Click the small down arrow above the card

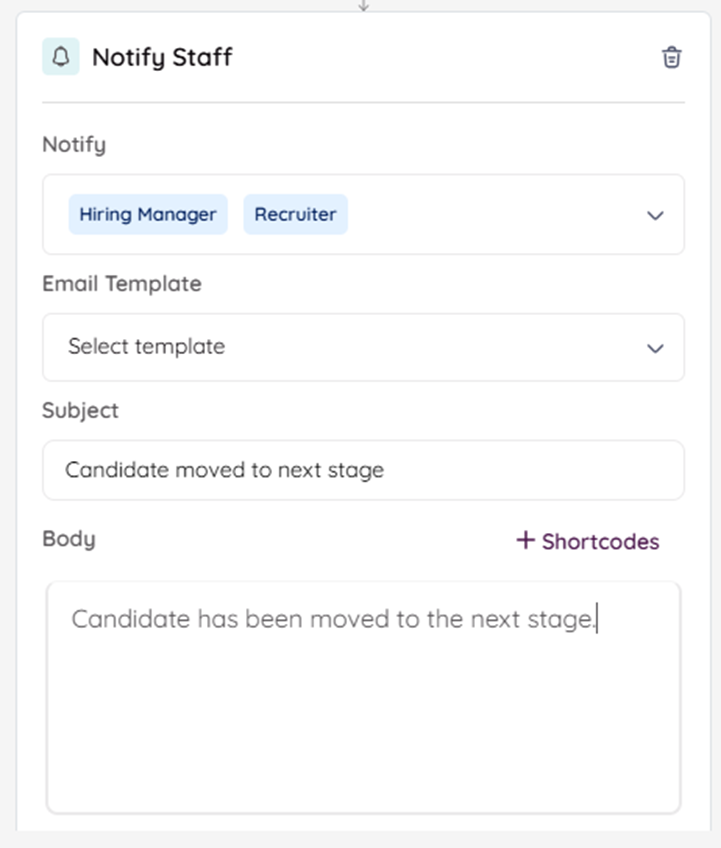(x=363, y=5)
